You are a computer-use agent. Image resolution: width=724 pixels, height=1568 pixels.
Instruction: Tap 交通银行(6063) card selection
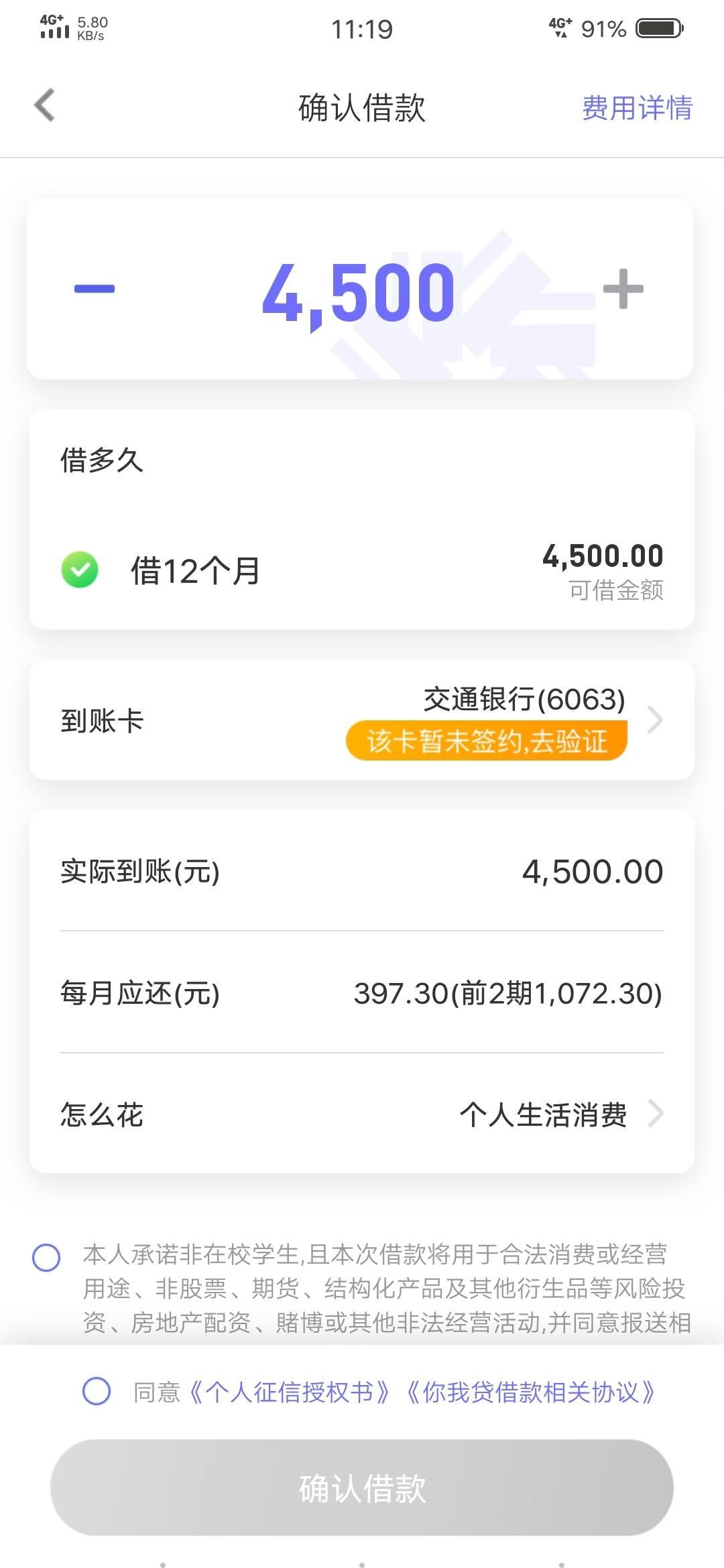click(x=524, y=699)
